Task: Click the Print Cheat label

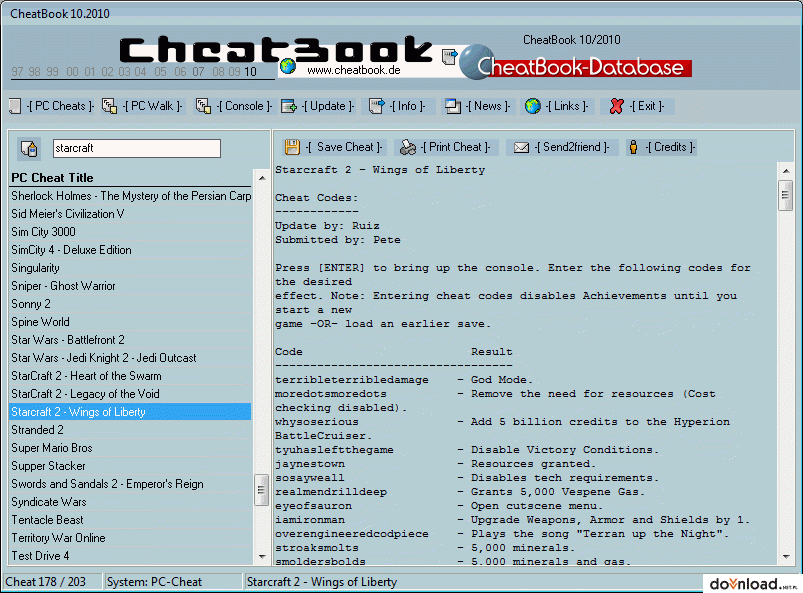Action: 455,147
